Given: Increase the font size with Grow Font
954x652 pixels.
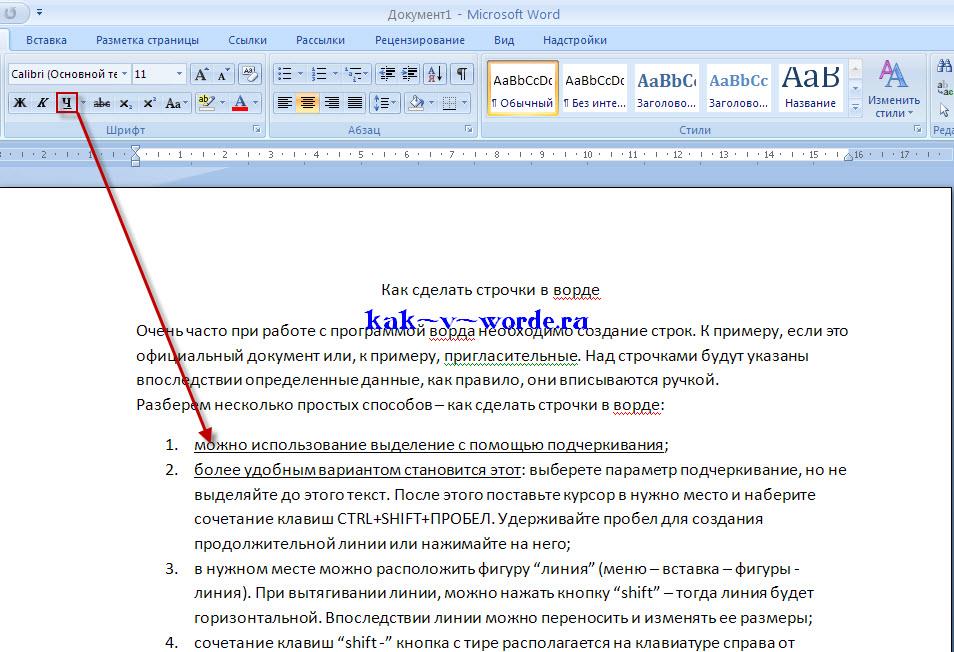Looking at the screenshot, I should tap(200, 74).
